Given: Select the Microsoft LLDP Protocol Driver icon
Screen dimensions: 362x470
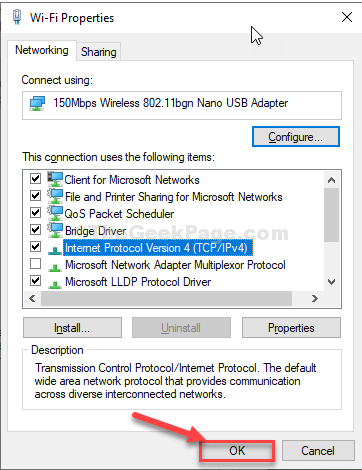Looking at the screenshot, I should [x=55, y=283].
